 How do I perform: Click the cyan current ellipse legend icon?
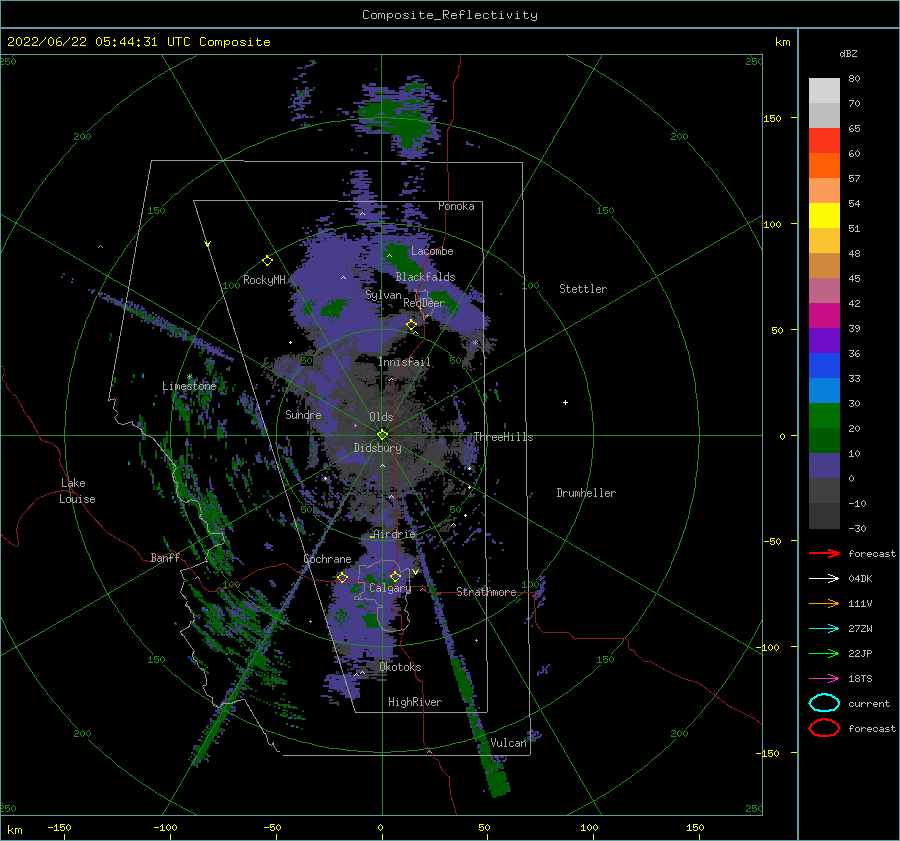coord(824,703)
